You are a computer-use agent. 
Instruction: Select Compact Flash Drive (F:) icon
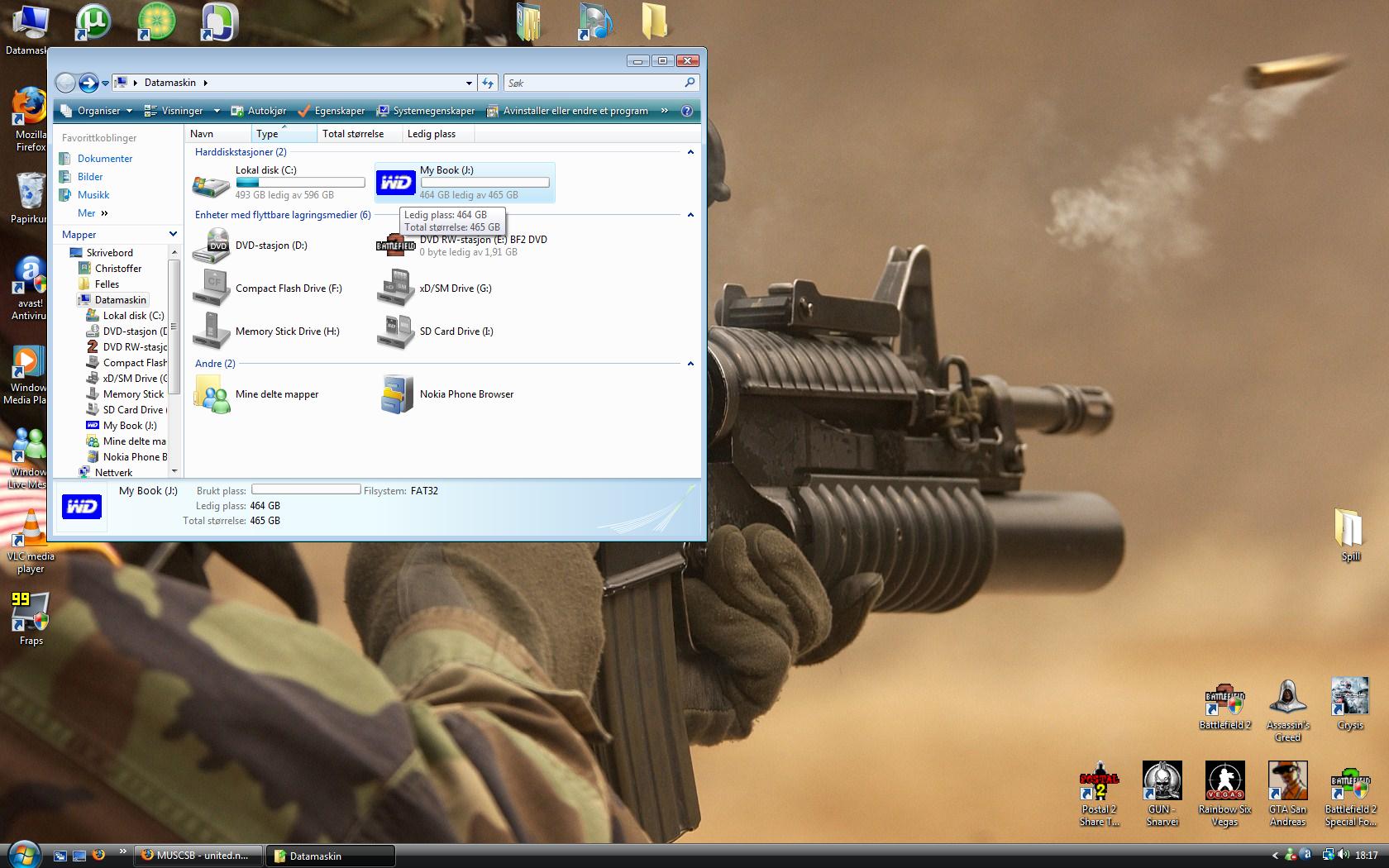(x=212, y=289)
